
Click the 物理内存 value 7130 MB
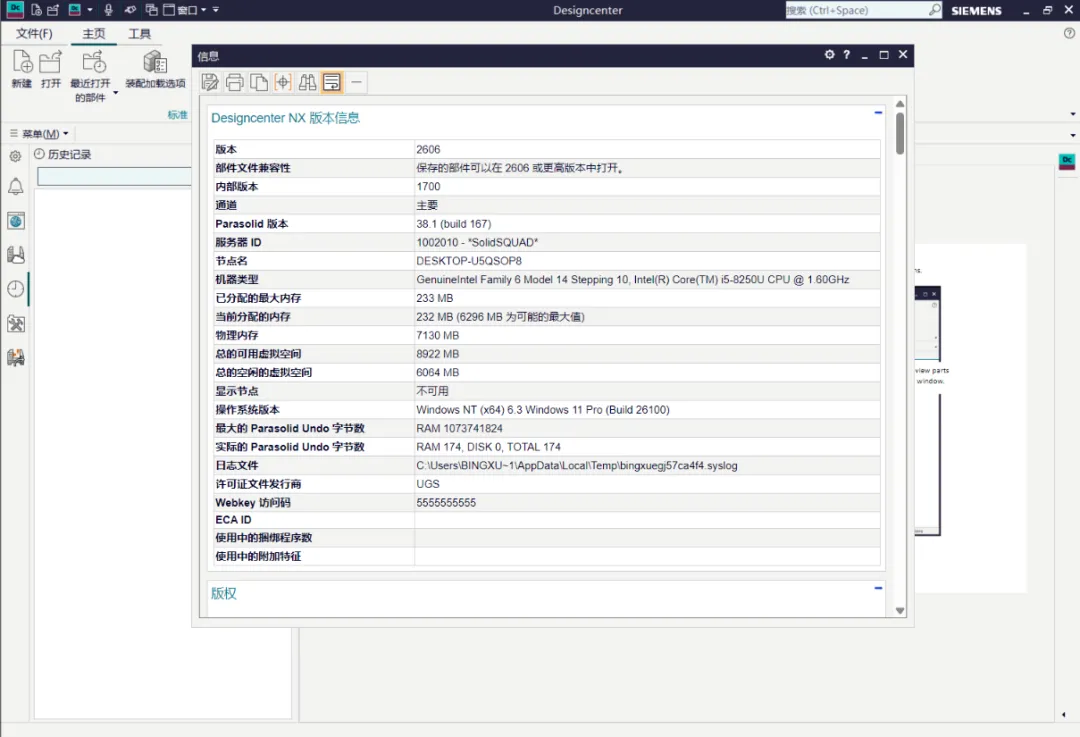437,335
